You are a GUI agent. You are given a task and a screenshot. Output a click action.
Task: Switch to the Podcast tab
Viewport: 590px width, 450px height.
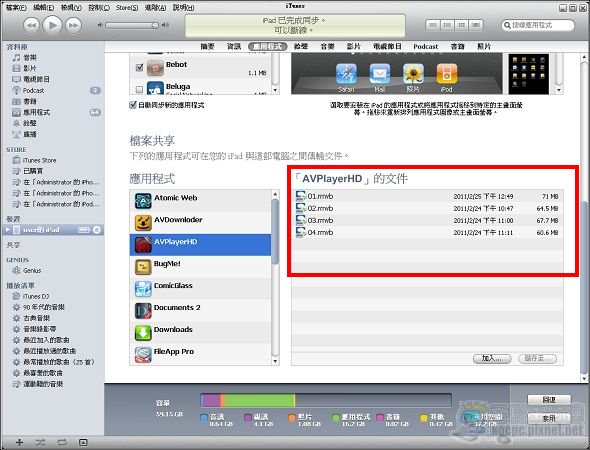(x=426, y=47)
